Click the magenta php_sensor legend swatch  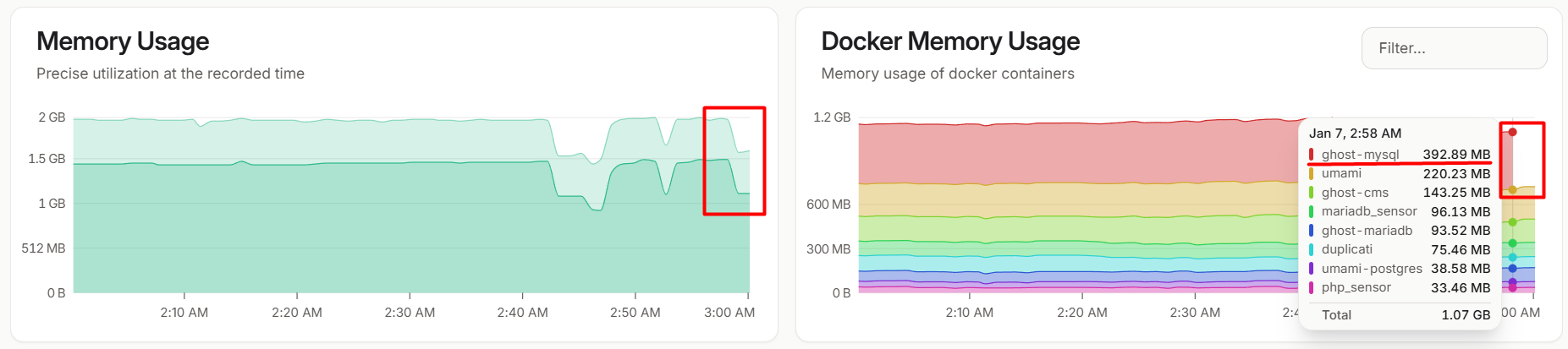tap(1311, 287)
